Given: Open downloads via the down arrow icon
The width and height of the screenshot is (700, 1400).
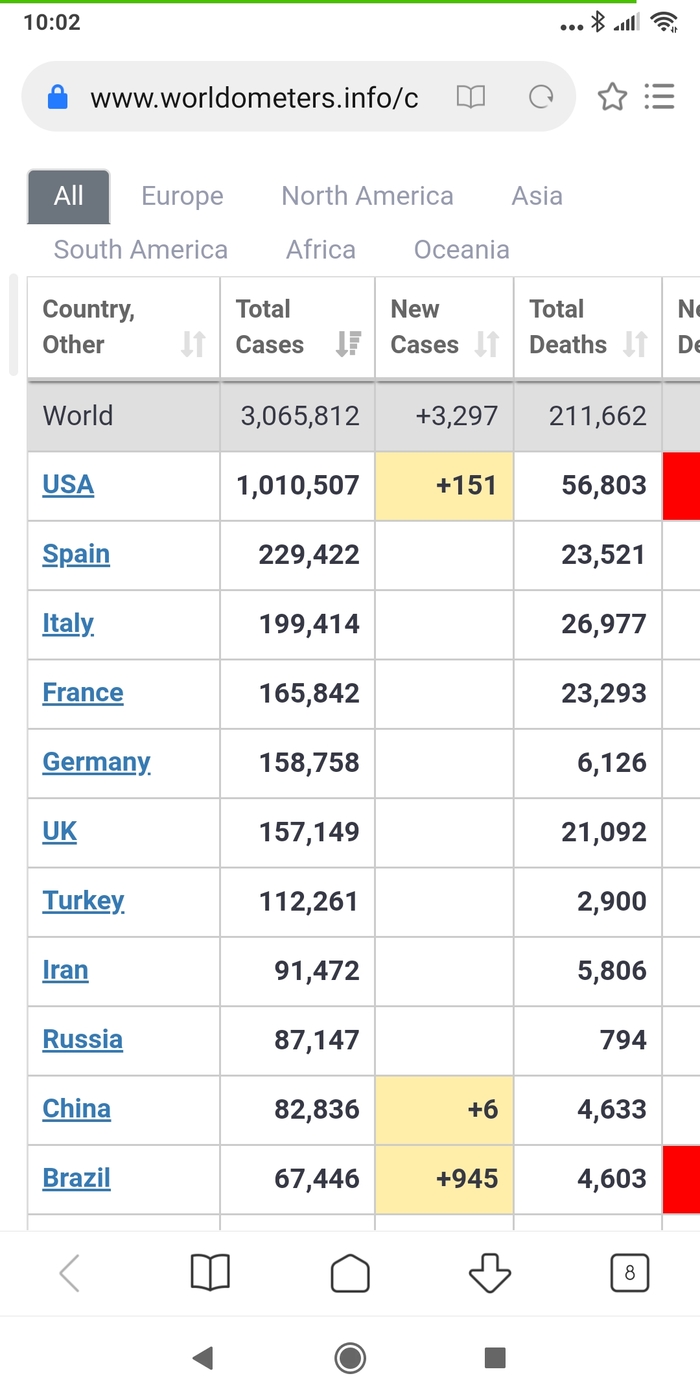Looking at the screenshot, I should point(490,1273).
